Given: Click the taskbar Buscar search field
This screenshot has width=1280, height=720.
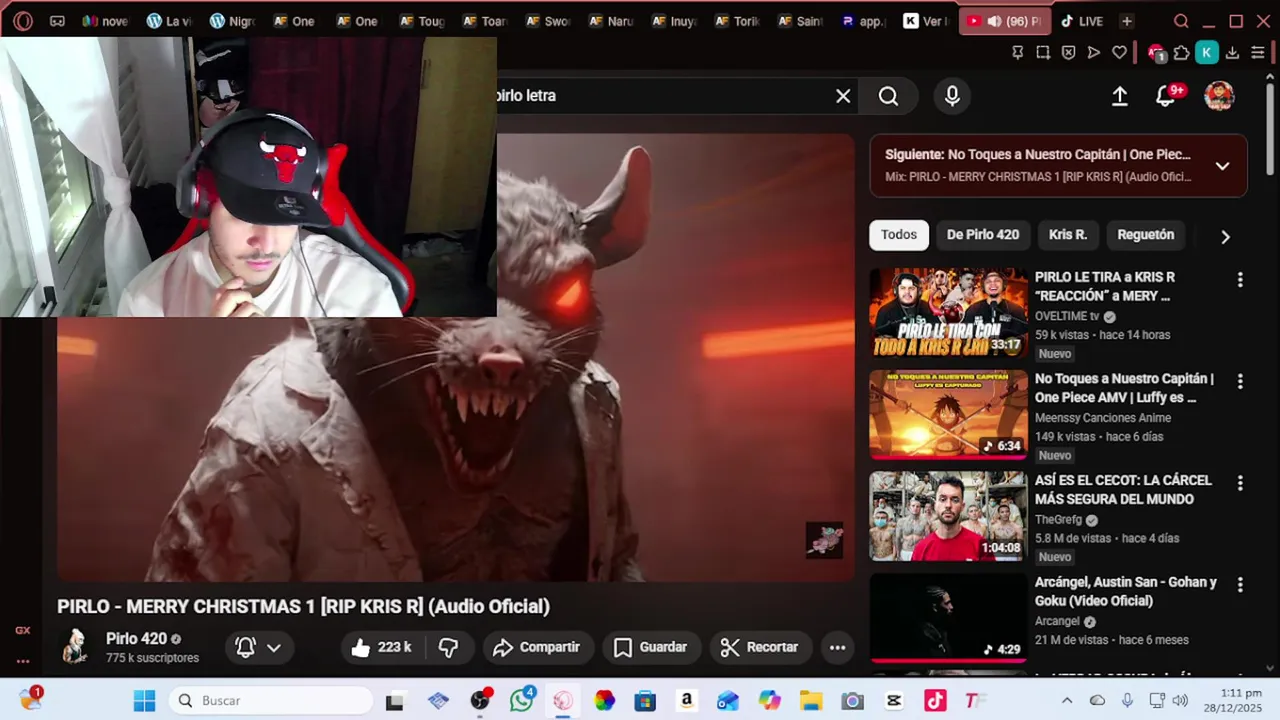Looking at the screenshot, I should click(x=271, y=701).
